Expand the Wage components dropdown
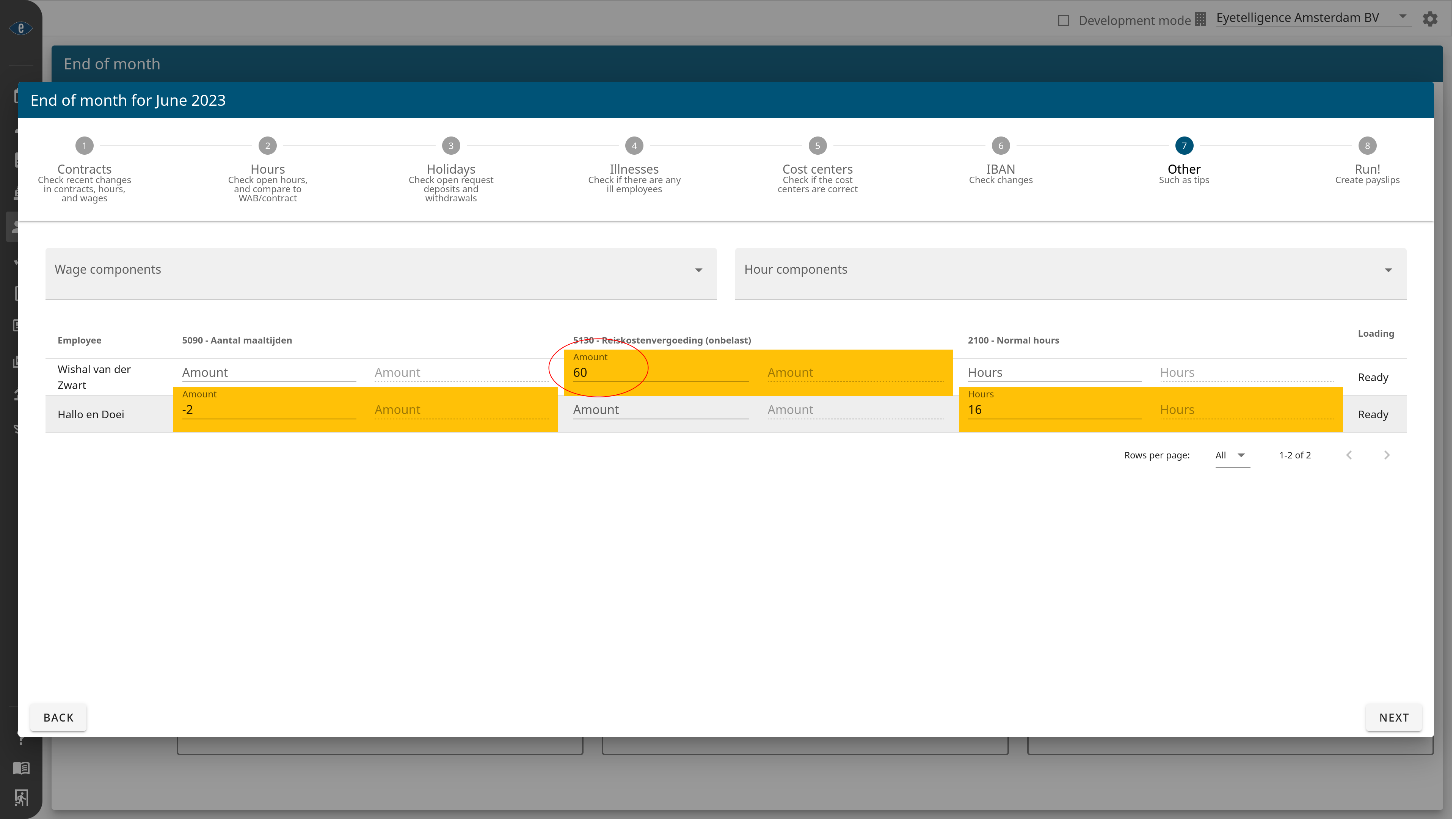 coord(381,273)
